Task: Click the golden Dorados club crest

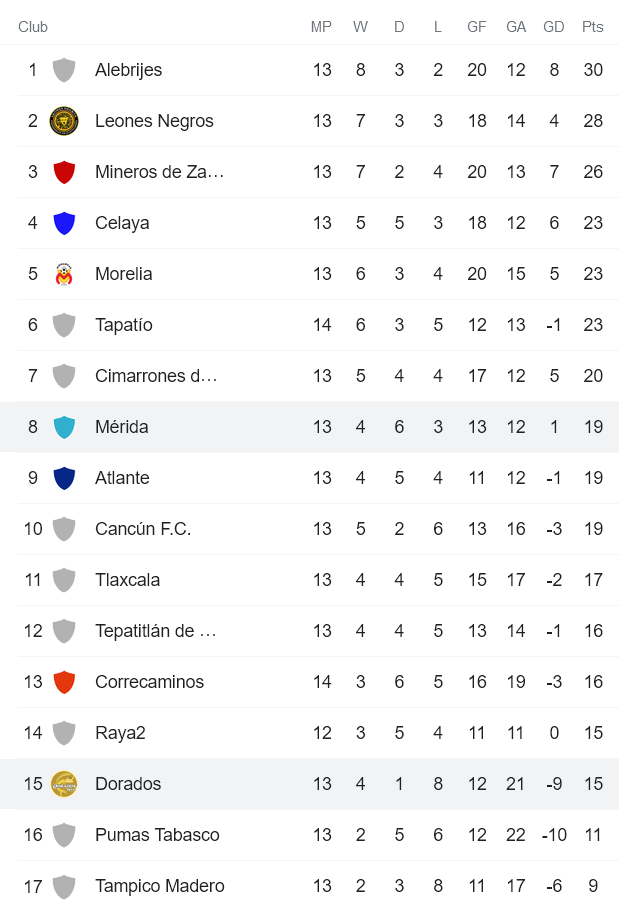Action: [x=64, y=784]
